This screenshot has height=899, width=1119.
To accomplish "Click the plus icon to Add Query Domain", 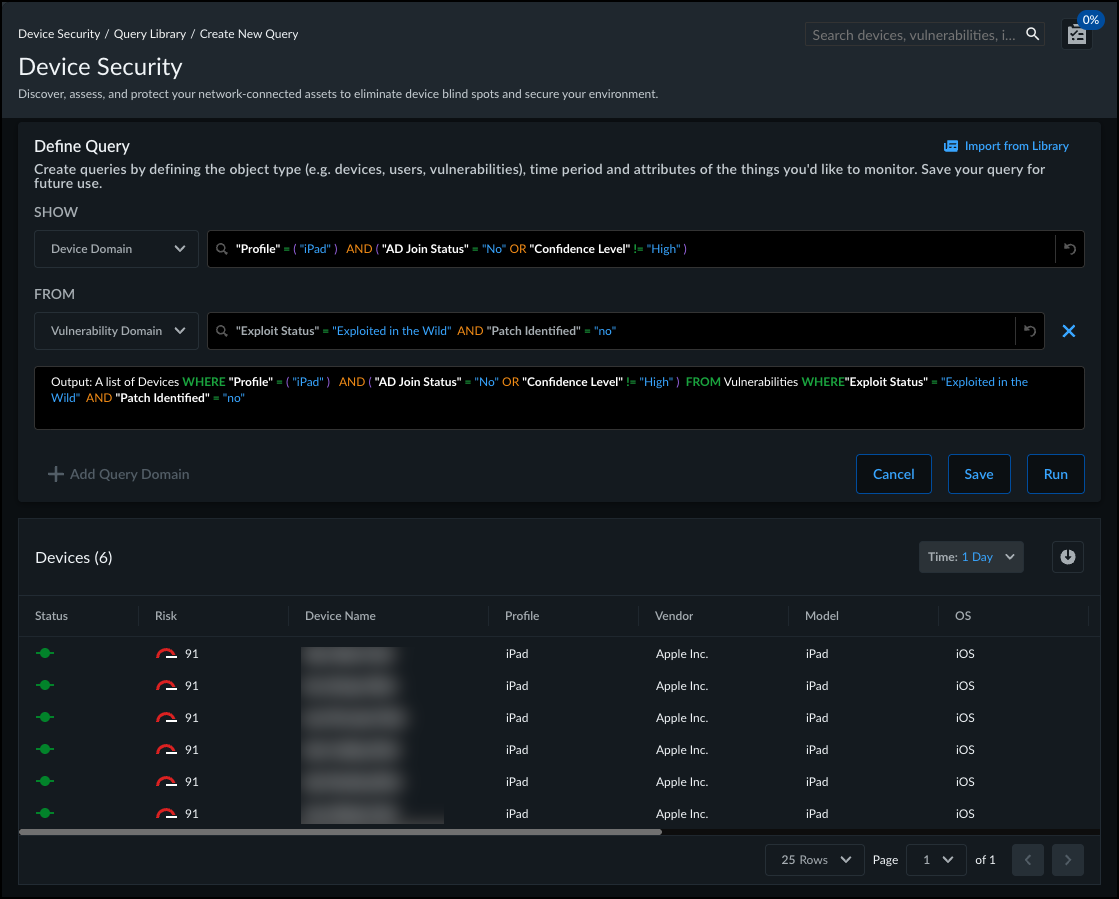I will point(56,474).
